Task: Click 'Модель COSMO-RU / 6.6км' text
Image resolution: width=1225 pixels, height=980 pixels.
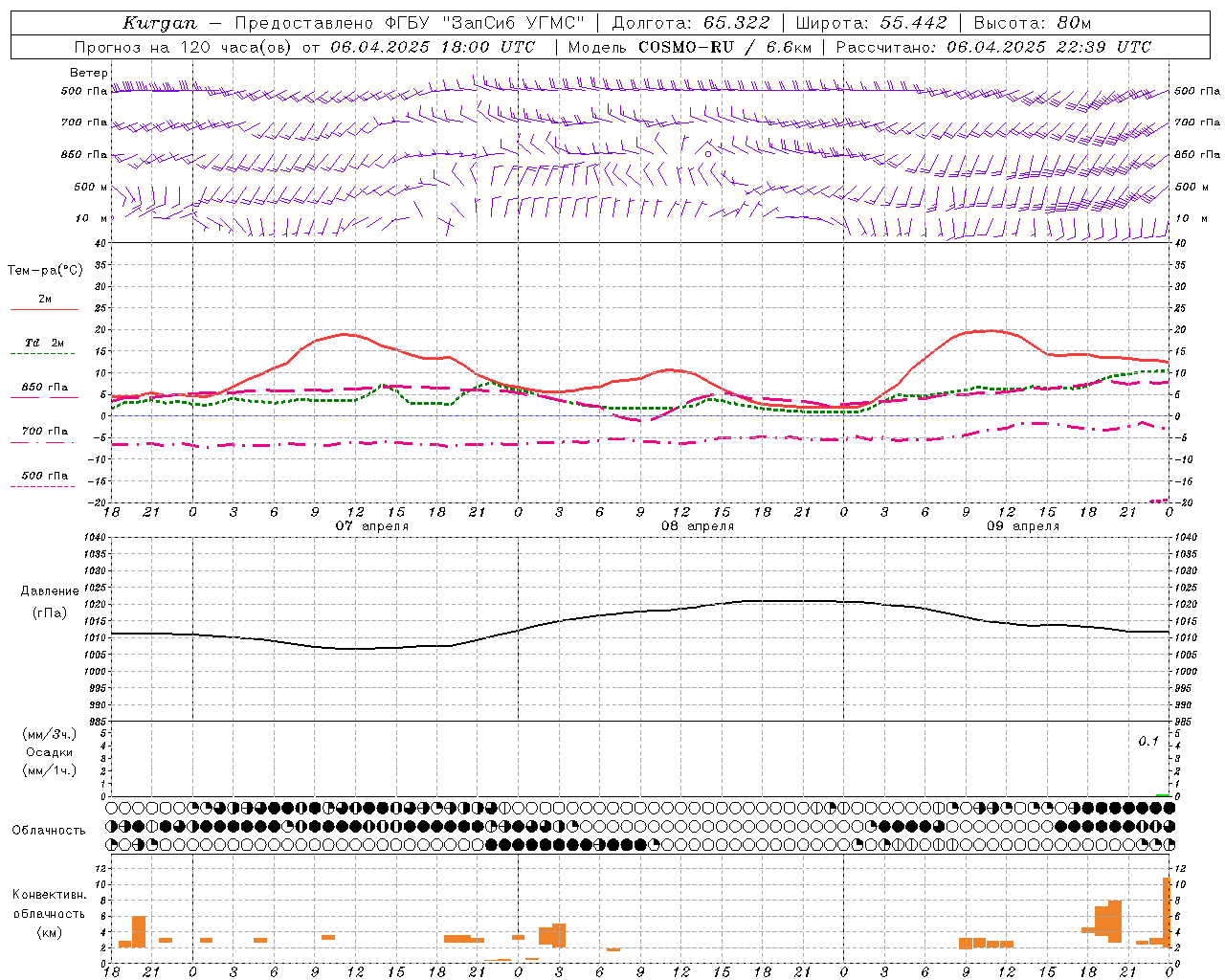Action: [689, 47]
